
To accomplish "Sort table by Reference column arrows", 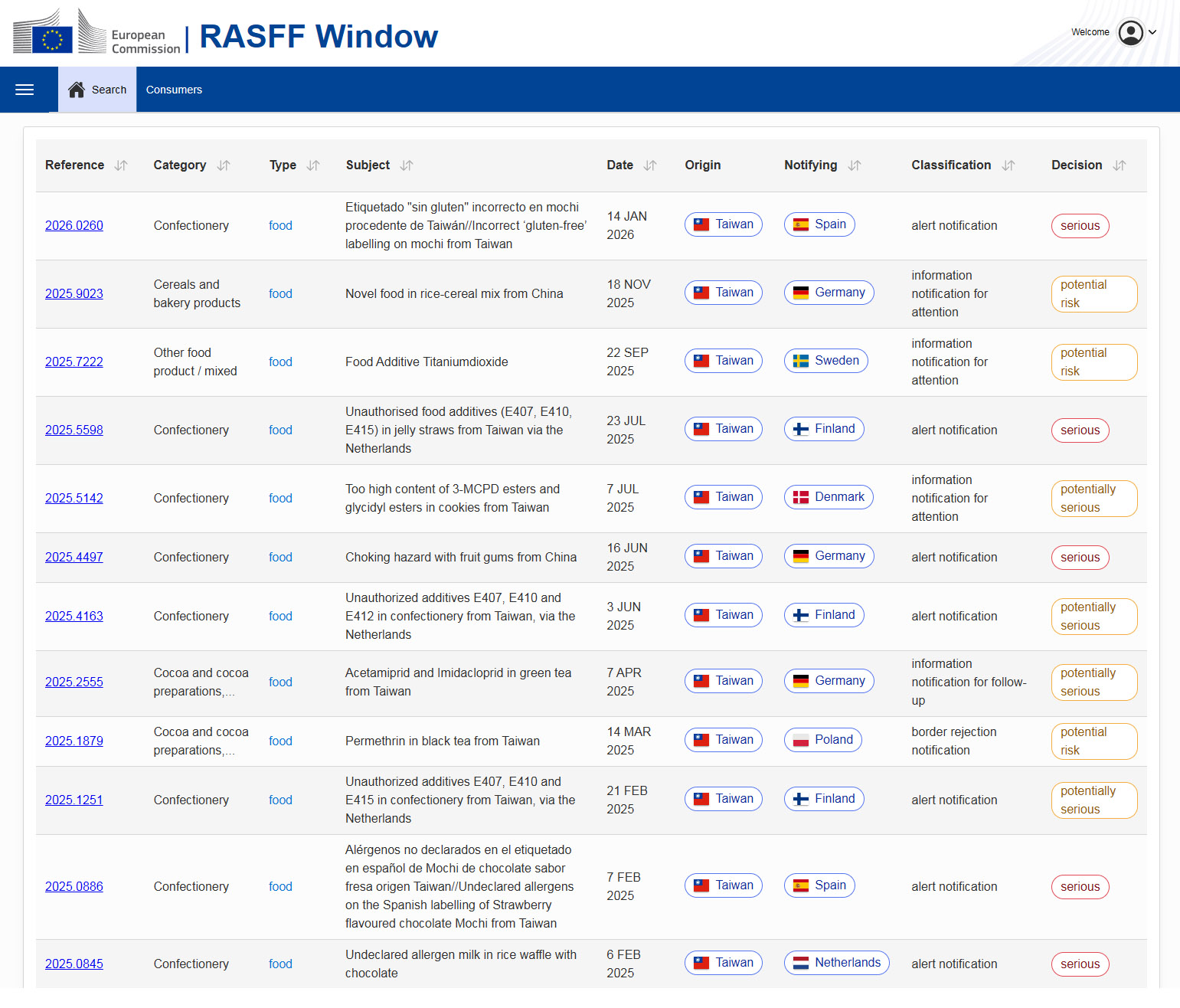I will pos(121,165).
